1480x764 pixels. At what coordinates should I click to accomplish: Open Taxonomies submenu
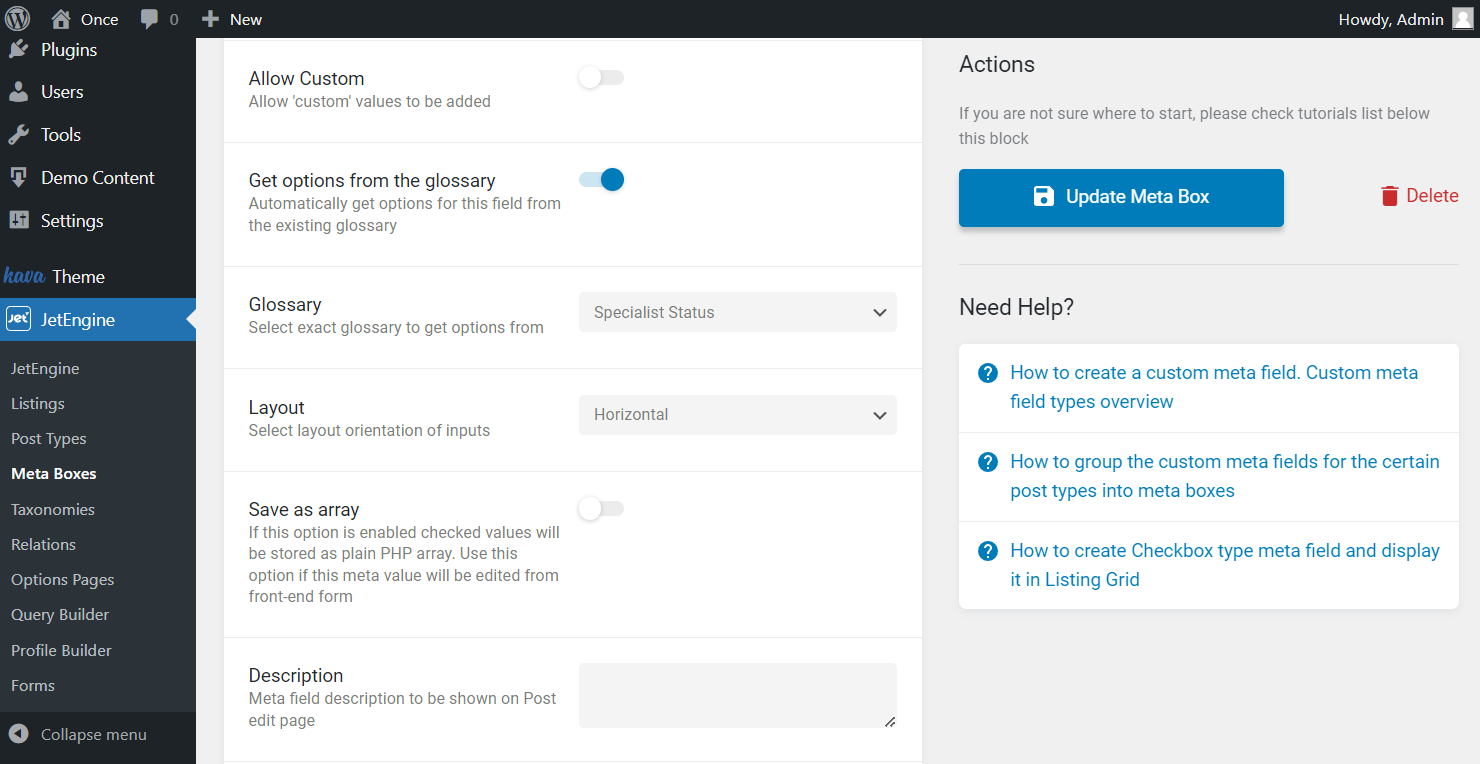pyautogui.click(x=53, y=509)
